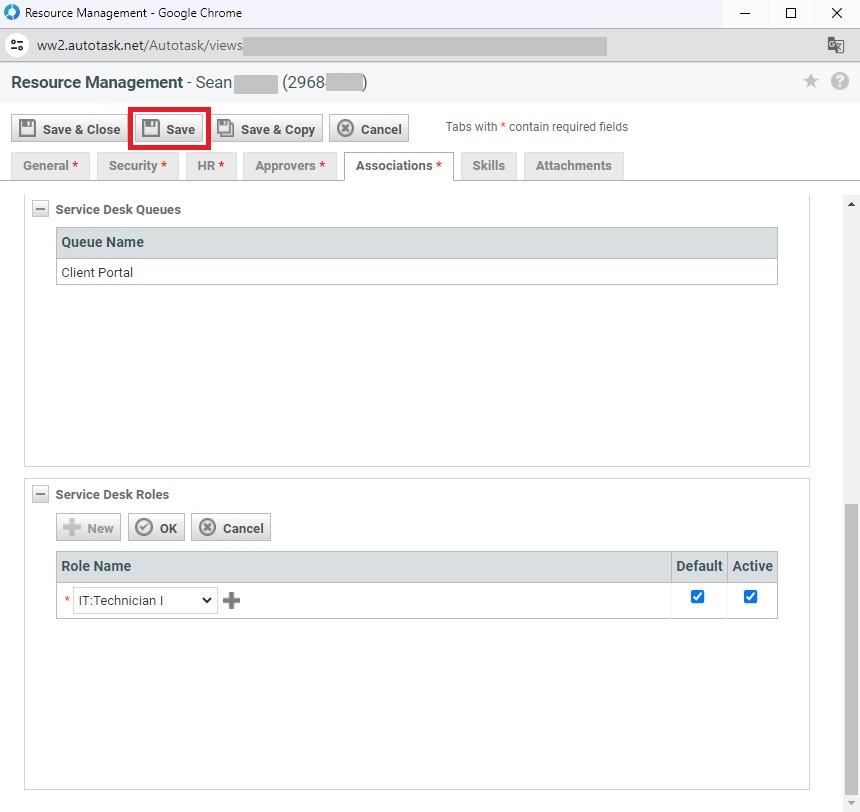
Task: Click Save & Close floppy disk button
Action: pos(70,129)
